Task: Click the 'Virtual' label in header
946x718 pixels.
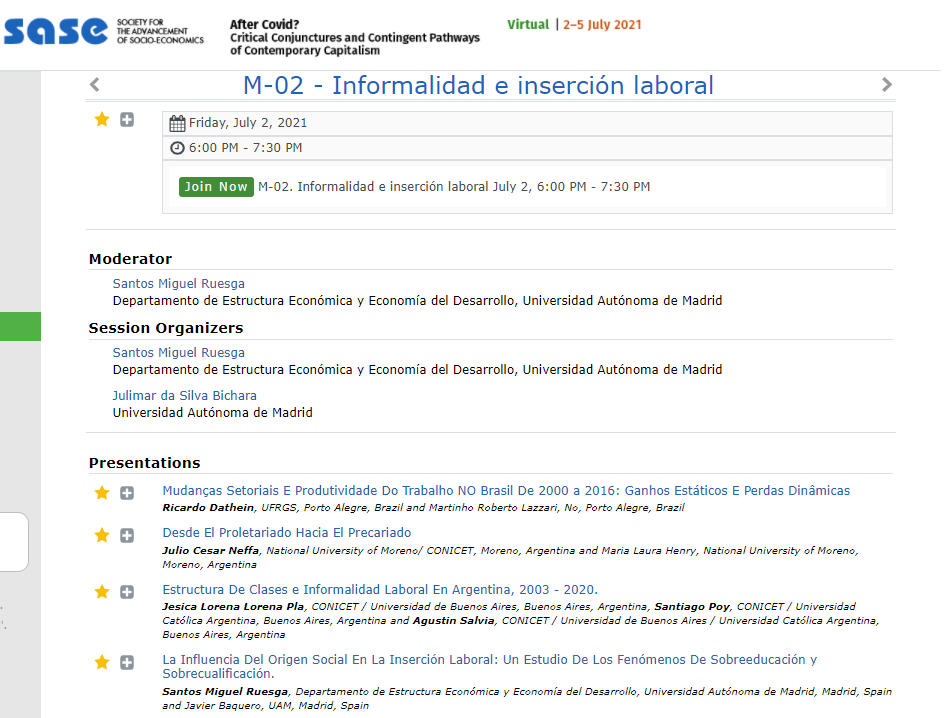Action: pos(528,25)
